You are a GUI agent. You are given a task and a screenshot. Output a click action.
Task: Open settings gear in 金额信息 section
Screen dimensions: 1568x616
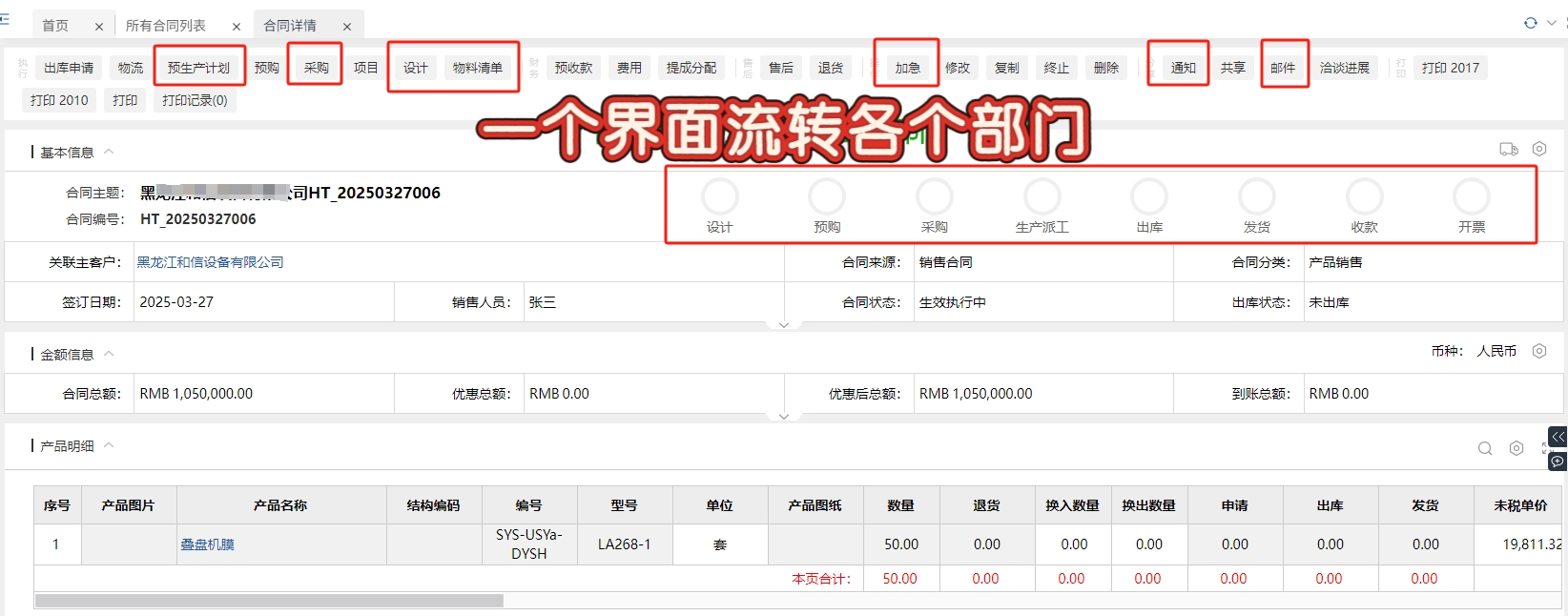1539,351
